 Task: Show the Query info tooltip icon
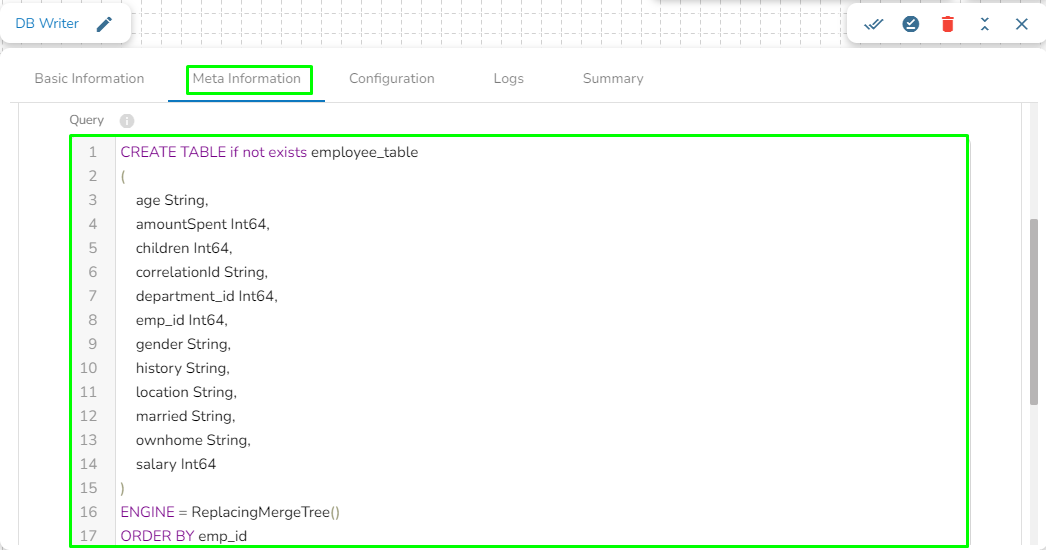pyautogui.click(x=127, y=121)
